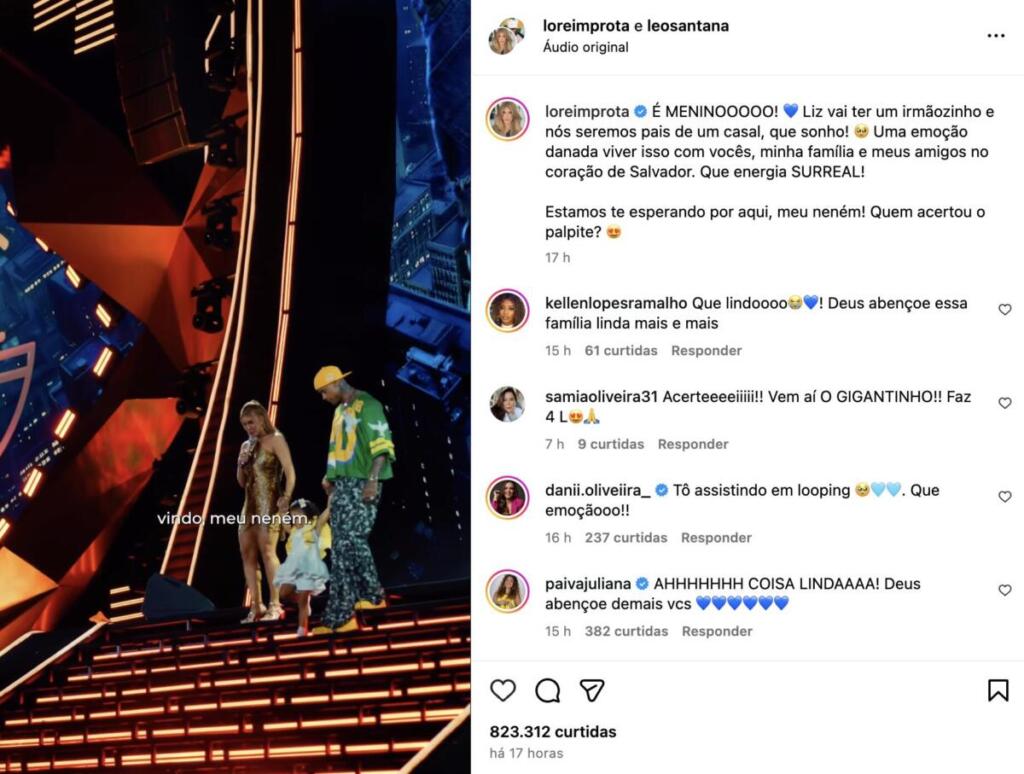Open the loreimprota caption avatar story

pyautogui.click(x=507, y=120)
